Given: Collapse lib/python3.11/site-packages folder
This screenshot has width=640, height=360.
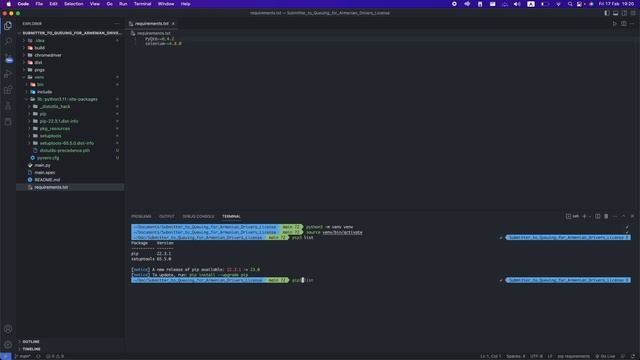Looking at the screenshot, I should (70, 99).
